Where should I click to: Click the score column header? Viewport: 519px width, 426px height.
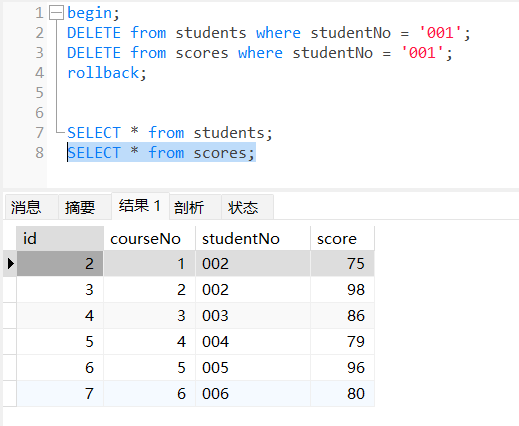pos(342,238)
